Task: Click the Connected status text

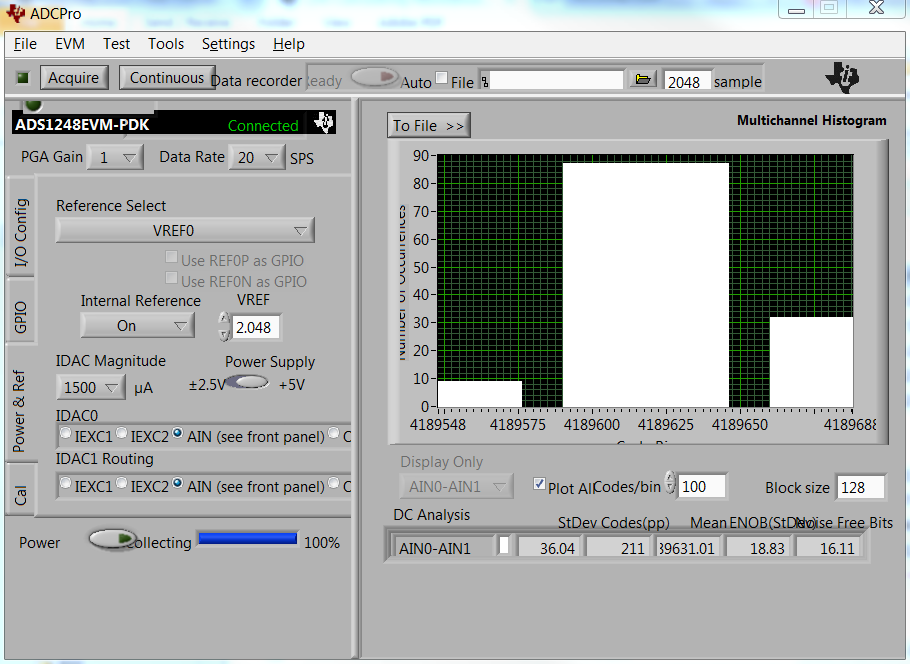Action: [x=263, y=125]
